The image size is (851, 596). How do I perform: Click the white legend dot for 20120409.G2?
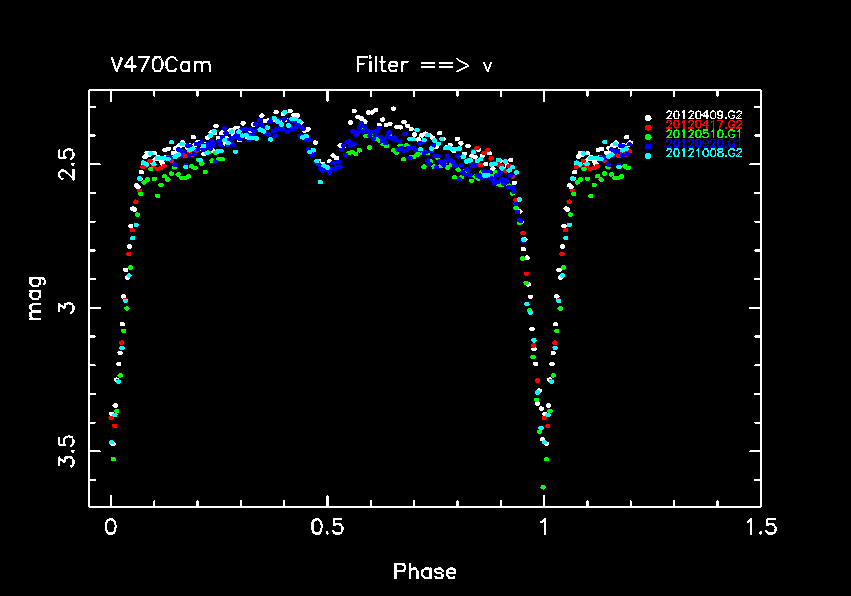click(648, 117)
